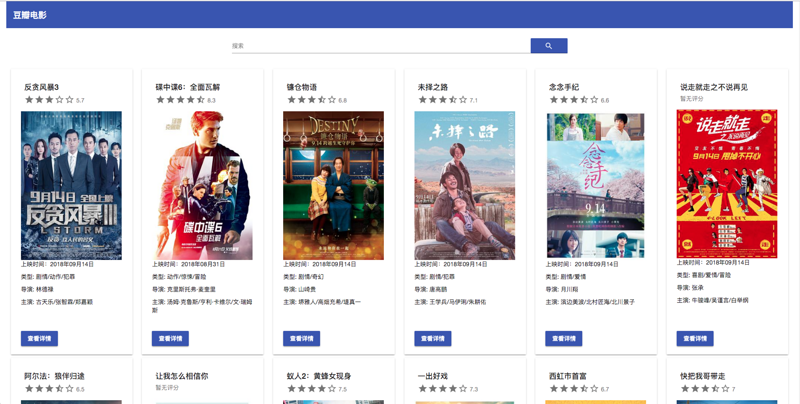Click the title 反贪风暴3

(x=41, y=87)
